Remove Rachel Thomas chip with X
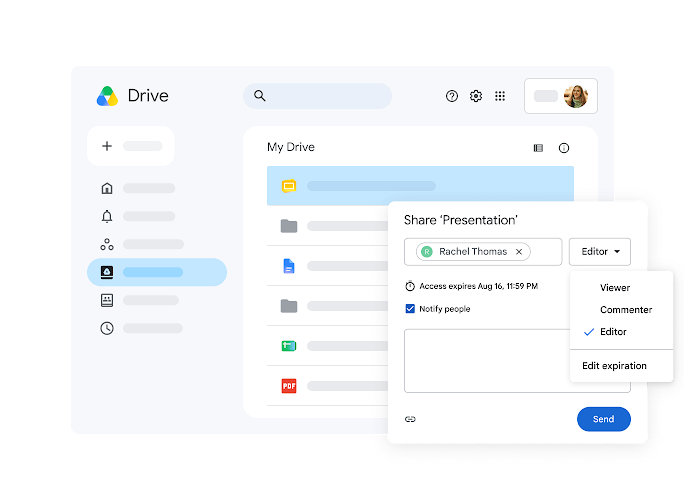Viewport: 684px width, 500px height. [x=519, y=252]
